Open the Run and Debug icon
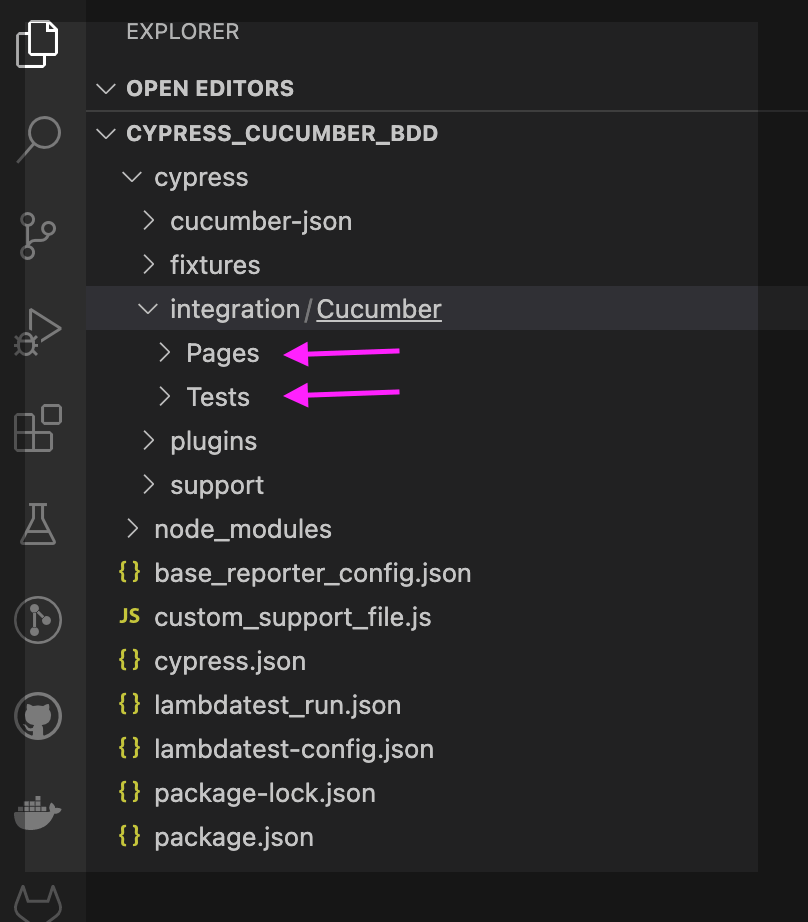808x922 pixels. click(x=39, y=332)
